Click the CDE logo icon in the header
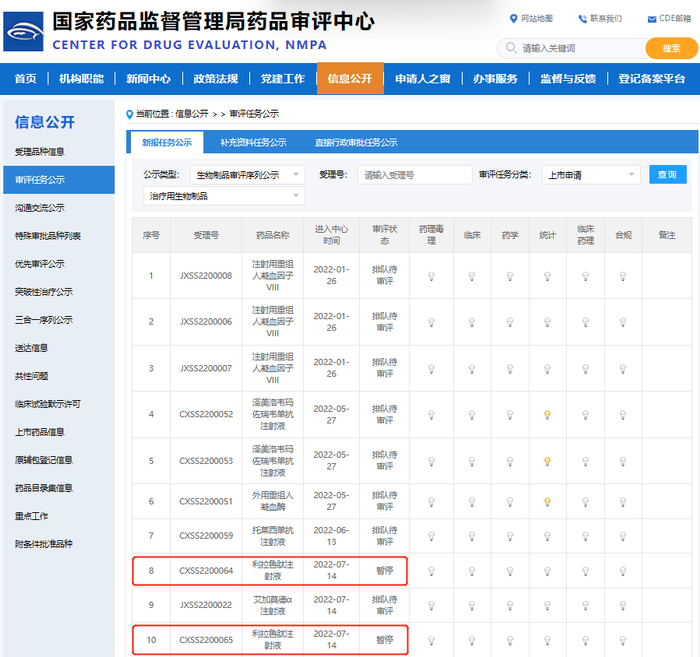This screenshot has height=657, width=700. (x=23, y=32)
